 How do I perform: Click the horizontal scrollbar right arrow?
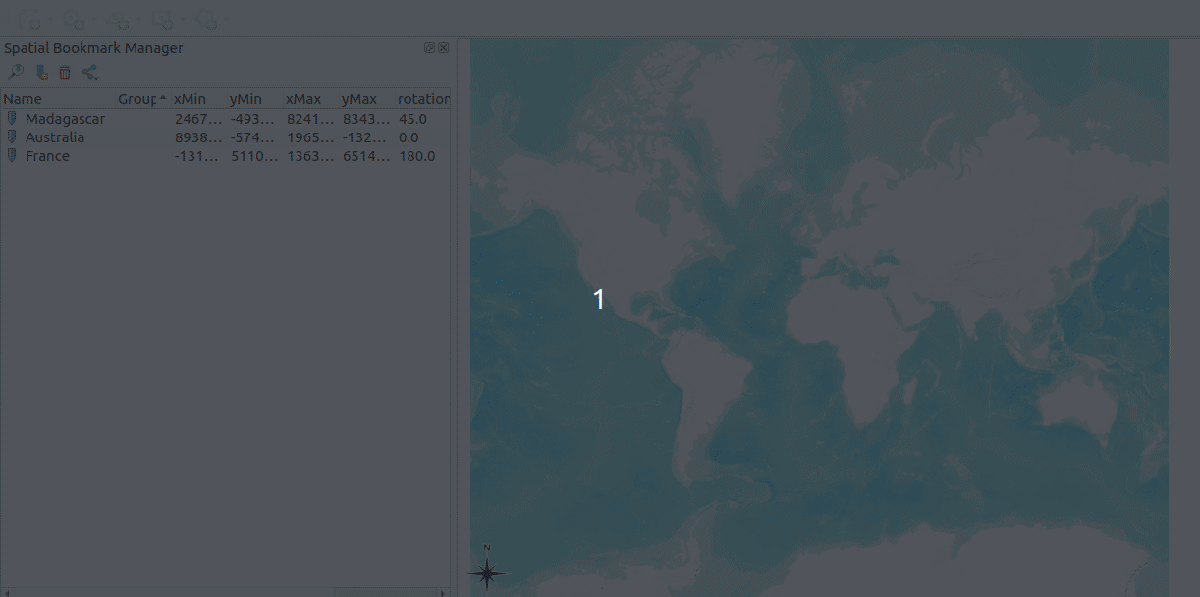click(445, 592)
